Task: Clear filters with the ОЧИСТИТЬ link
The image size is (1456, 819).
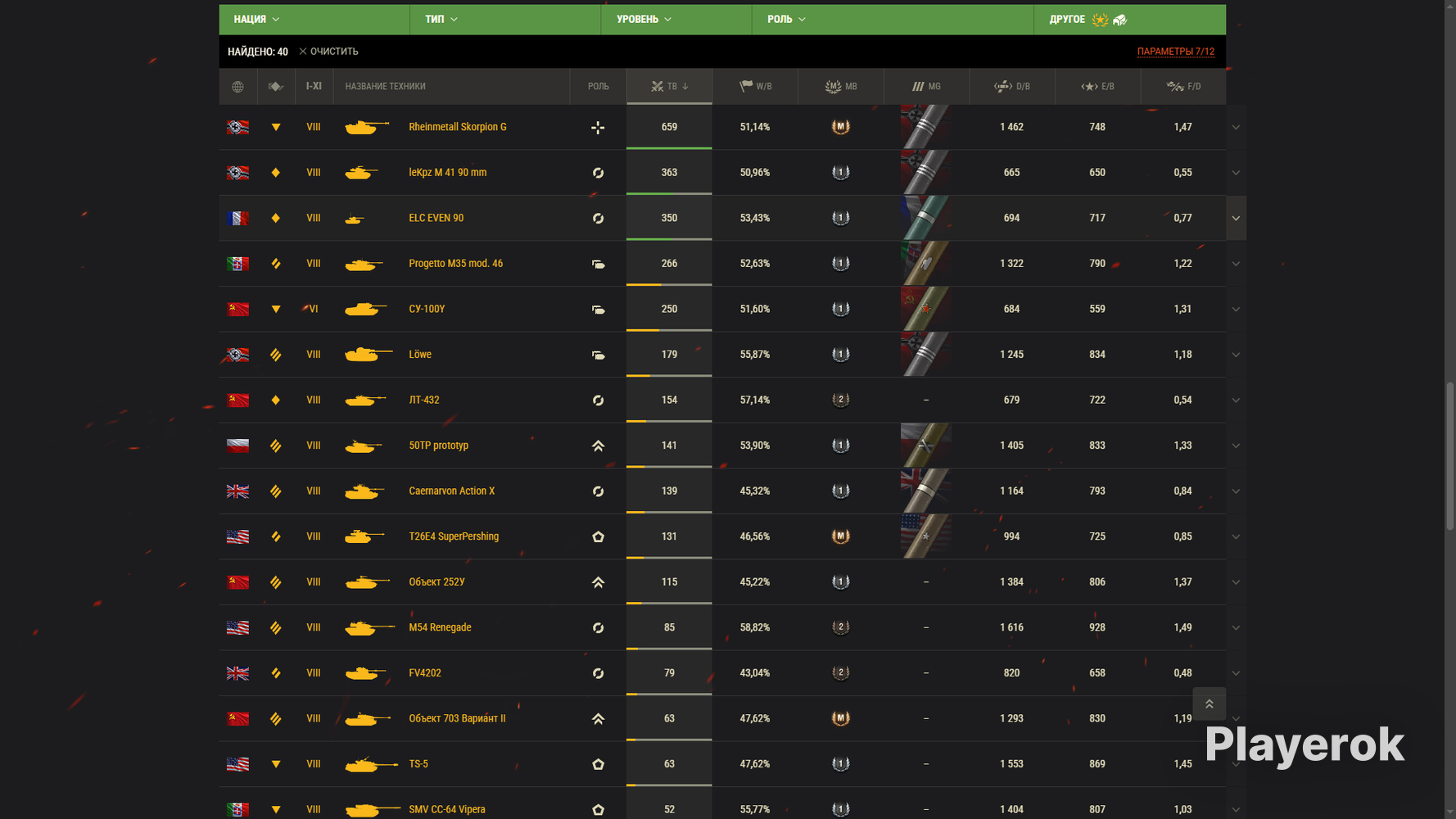Action: tap(328, 52)
